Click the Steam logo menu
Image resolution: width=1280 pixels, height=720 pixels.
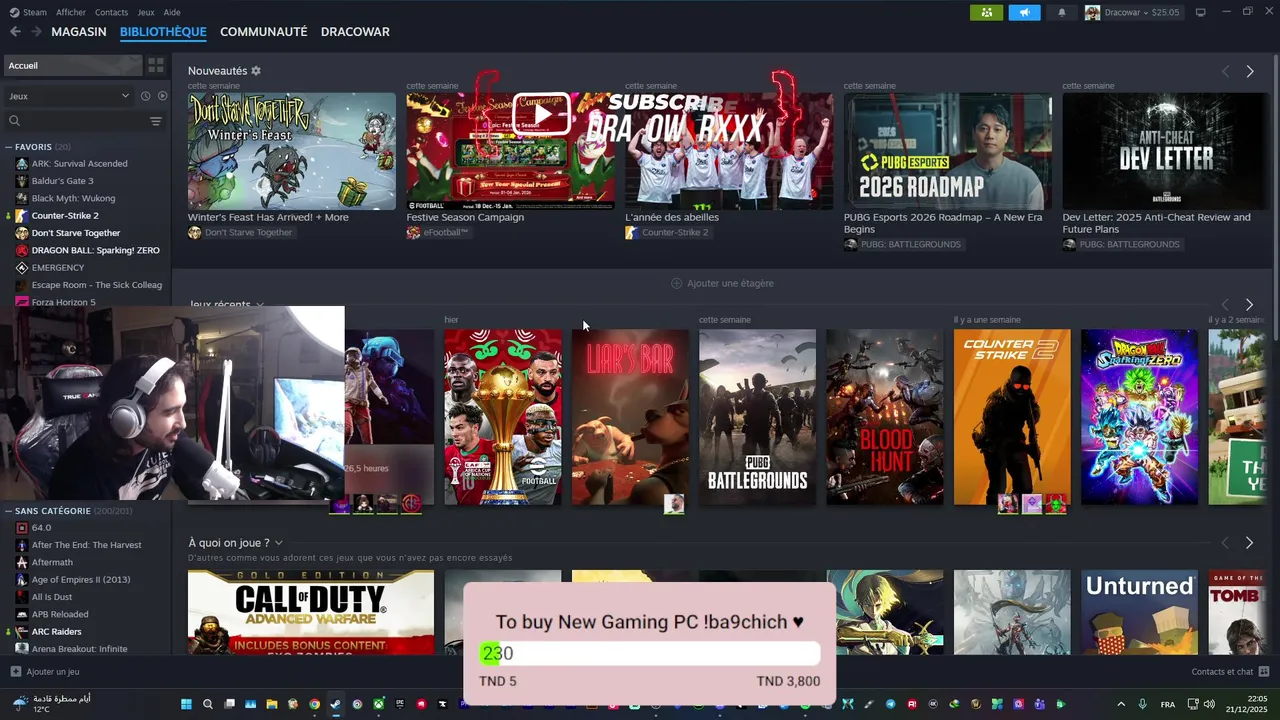(x=15, y=12)
